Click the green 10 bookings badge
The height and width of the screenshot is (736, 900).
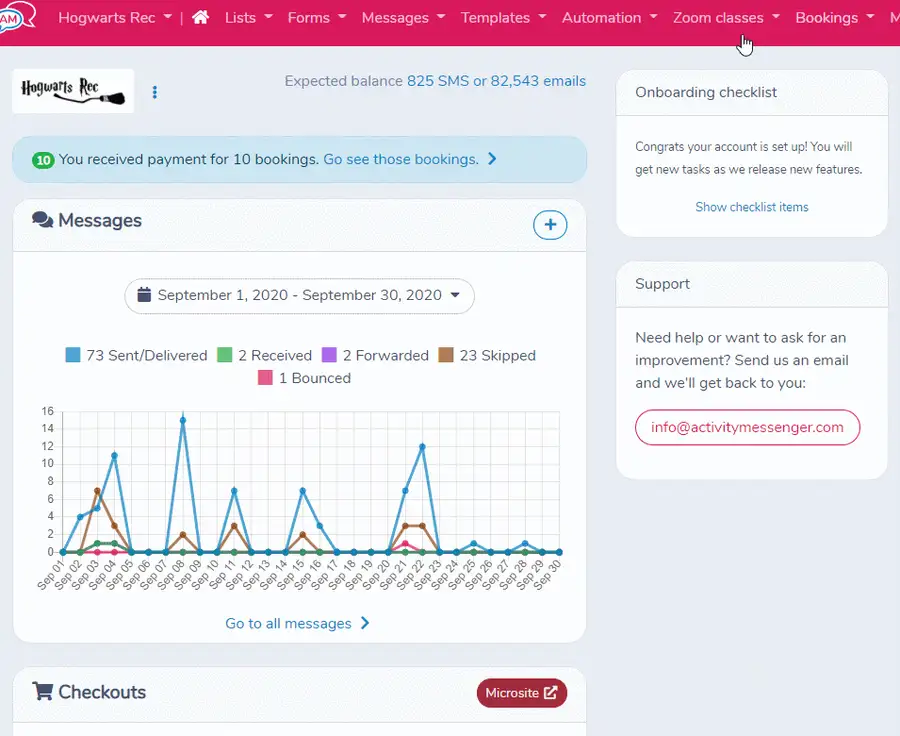tap(44, 160)
